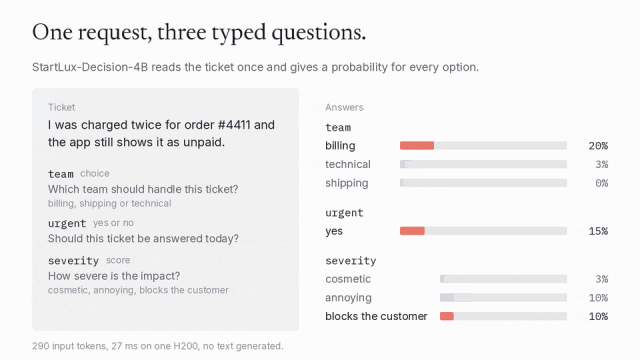
Task: Click the severity field name in ticket
Action: pyautogui.click(x=73, y=260)
